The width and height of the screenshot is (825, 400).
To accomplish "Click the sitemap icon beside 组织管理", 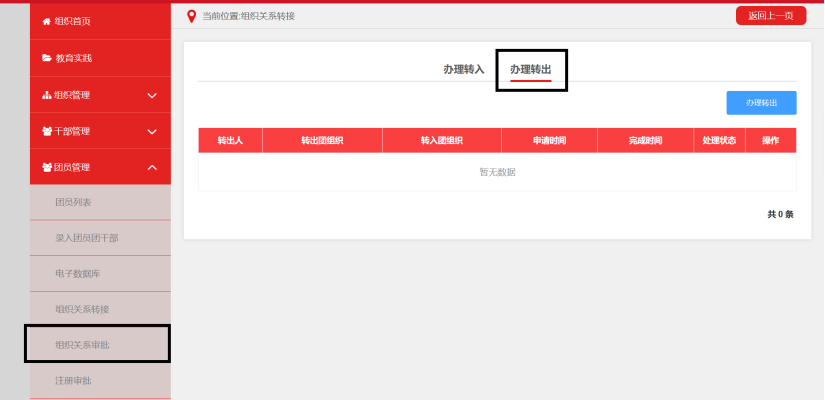I will click(46, 95).
